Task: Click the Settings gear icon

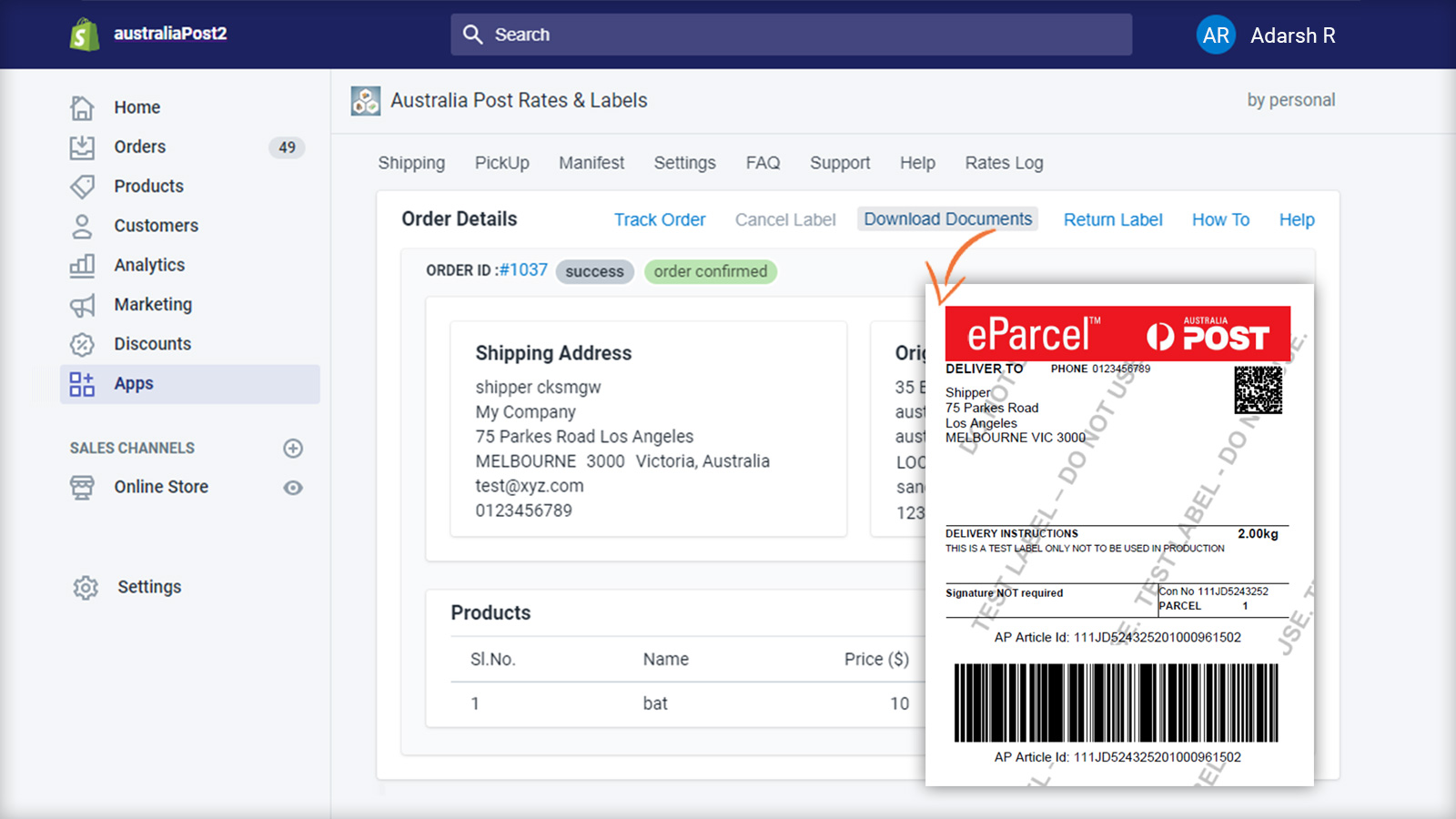Action: (86, 588)
